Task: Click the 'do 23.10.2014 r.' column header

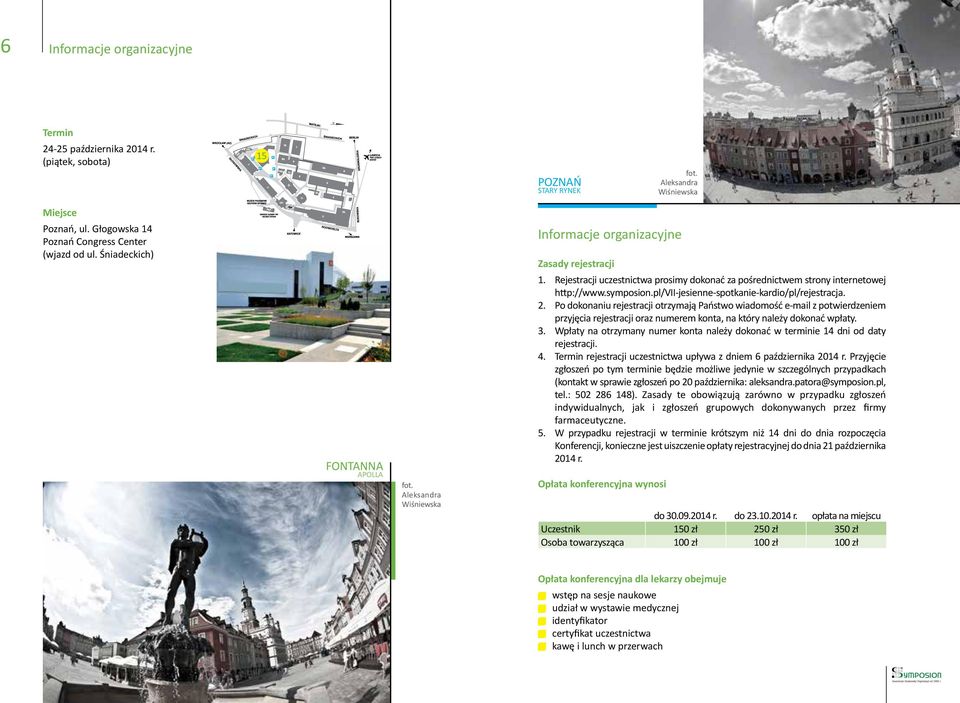Action: [766, 516]
